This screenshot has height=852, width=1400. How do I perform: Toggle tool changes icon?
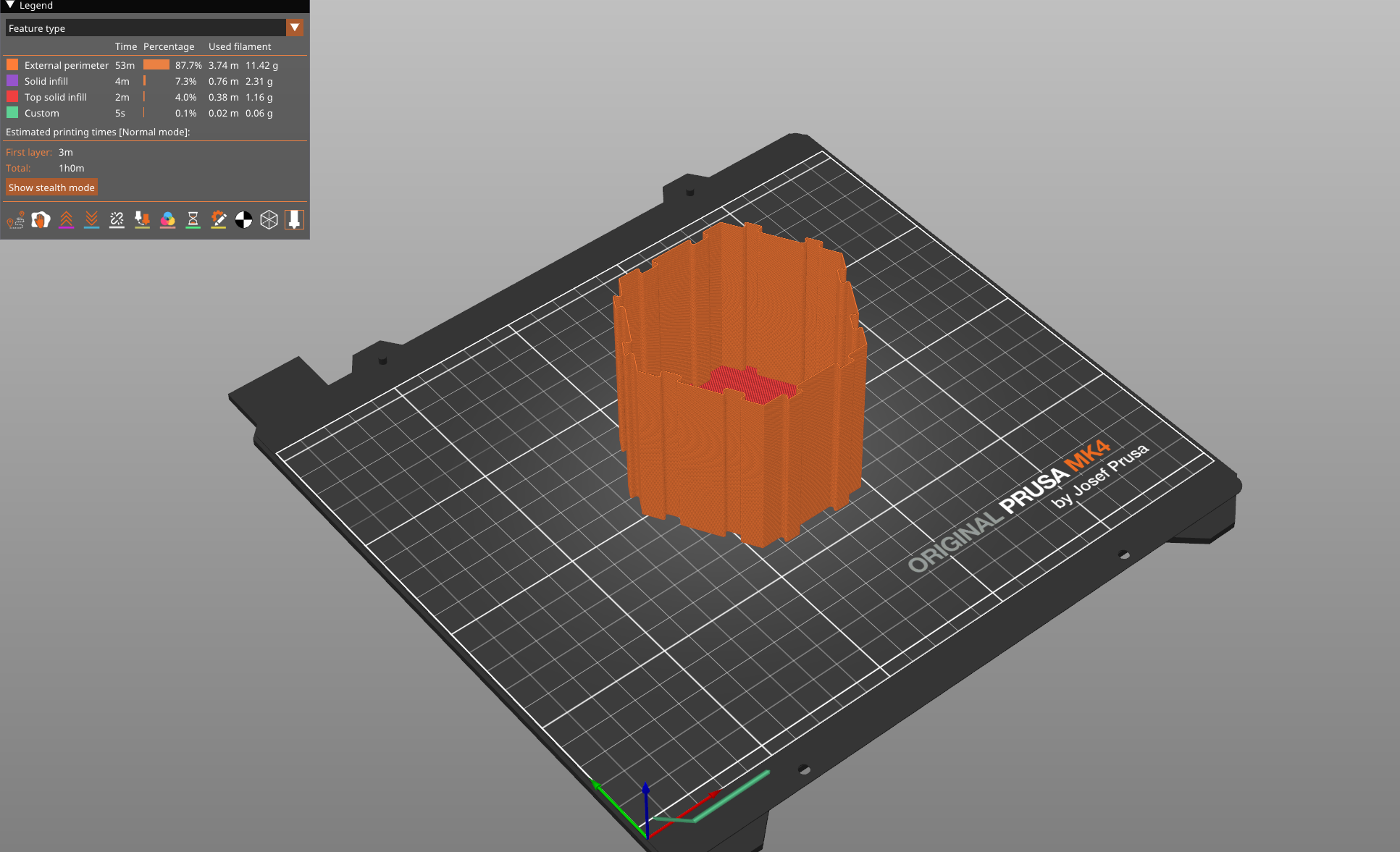pos(142,220)
